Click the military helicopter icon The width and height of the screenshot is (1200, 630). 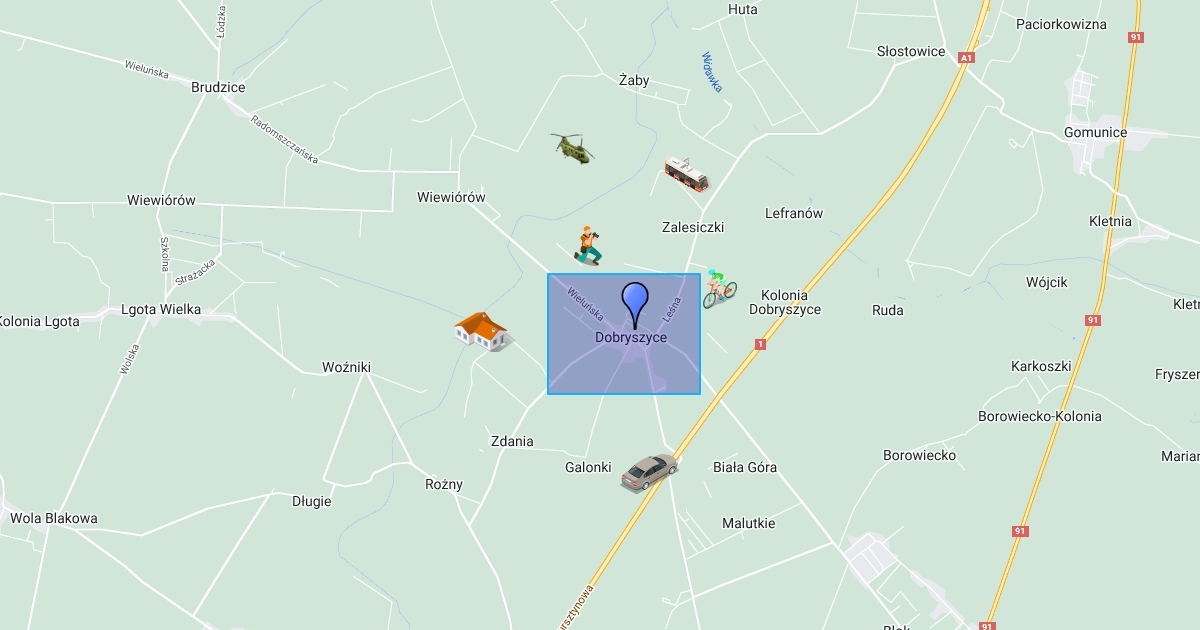(x=572, y=148)
